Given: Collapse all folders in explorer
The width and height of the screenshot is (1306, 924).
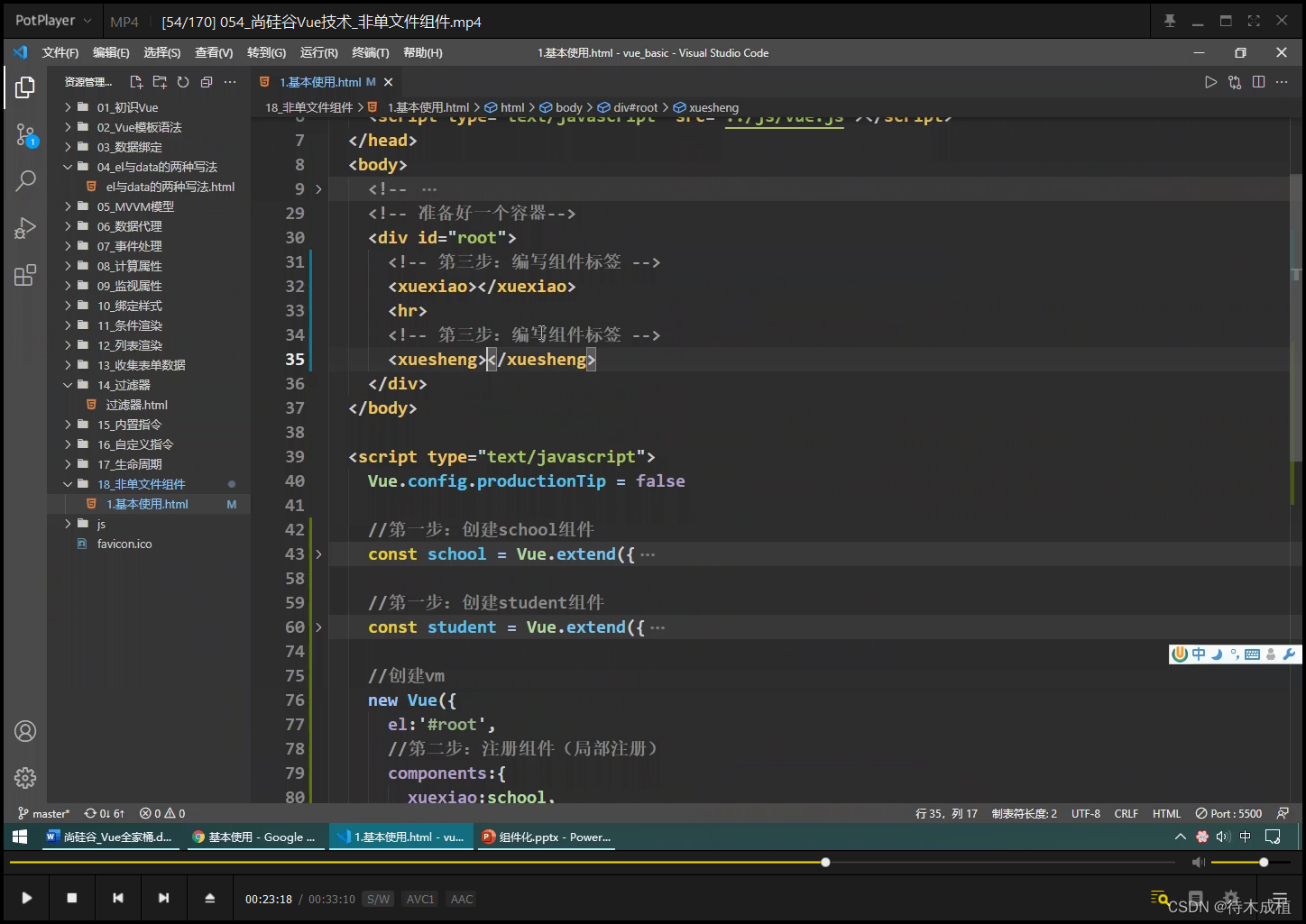Looking at the screenshot, I should pyautogui.click(x=207, y=82).
